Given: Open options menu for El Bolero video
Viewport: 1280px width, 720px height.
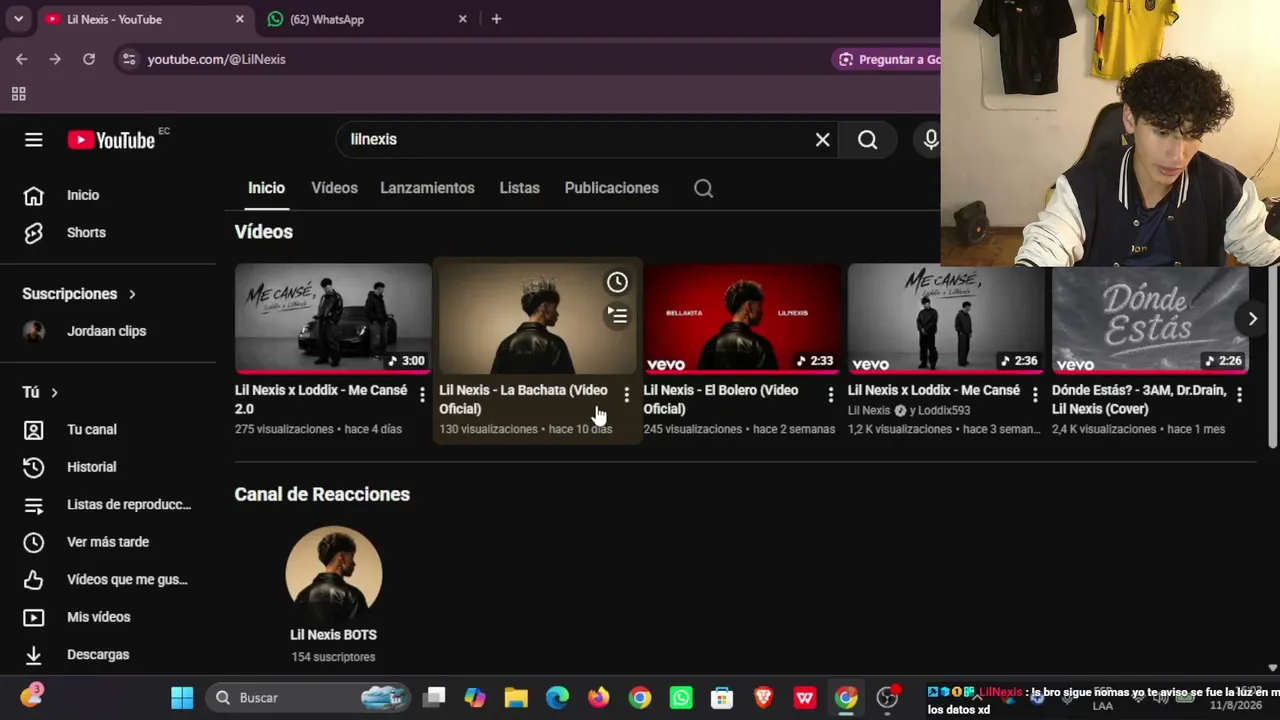Looking at the screenshot, I should pyautogui.click(x=830, y=395).
